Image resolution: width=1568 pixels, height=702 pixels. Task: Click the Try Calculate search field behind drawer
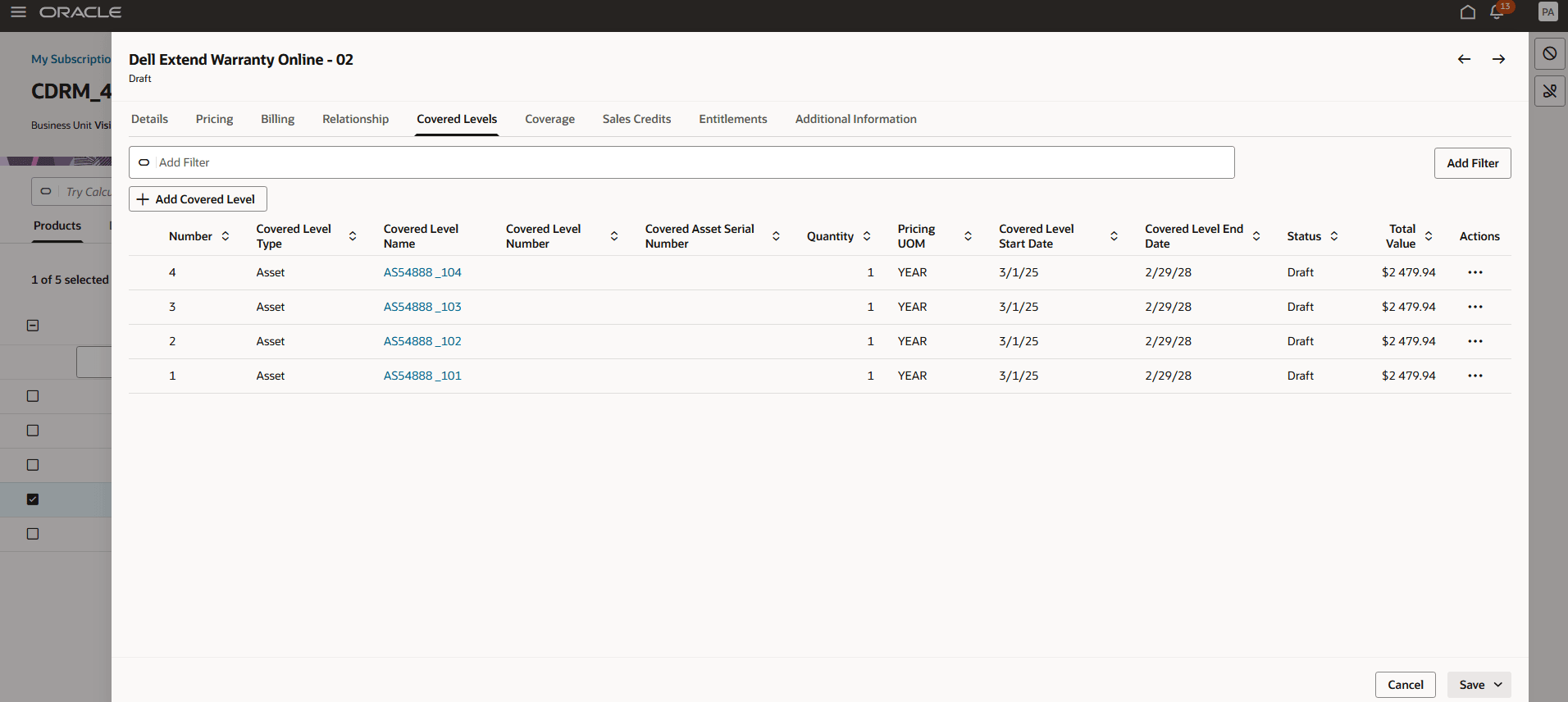pyautogui.click(x=71, y=192)
